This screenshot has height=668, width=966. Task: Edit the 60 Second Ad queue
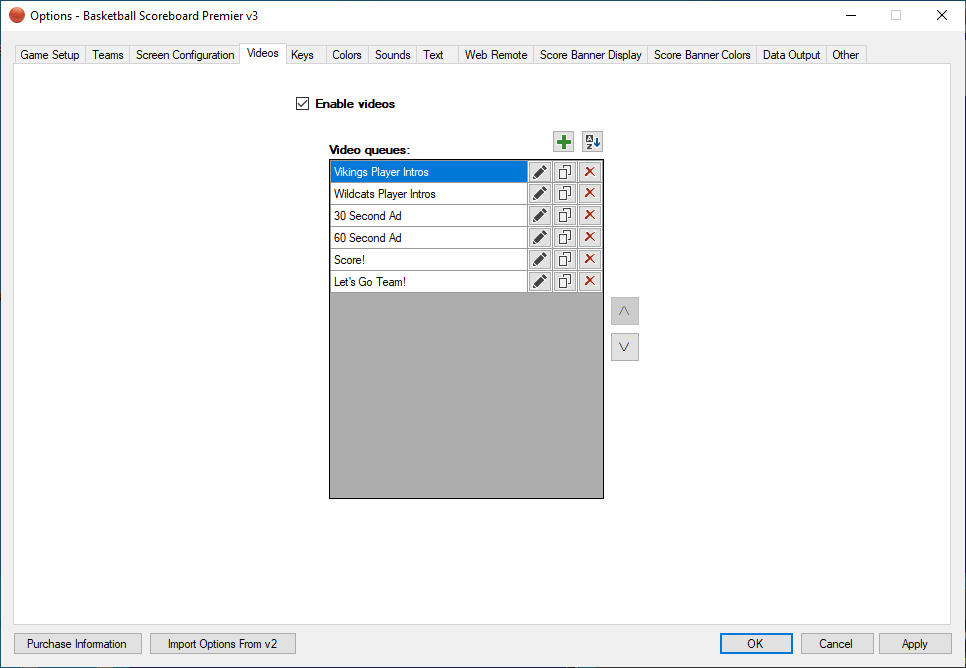click(x=540, y=238)
